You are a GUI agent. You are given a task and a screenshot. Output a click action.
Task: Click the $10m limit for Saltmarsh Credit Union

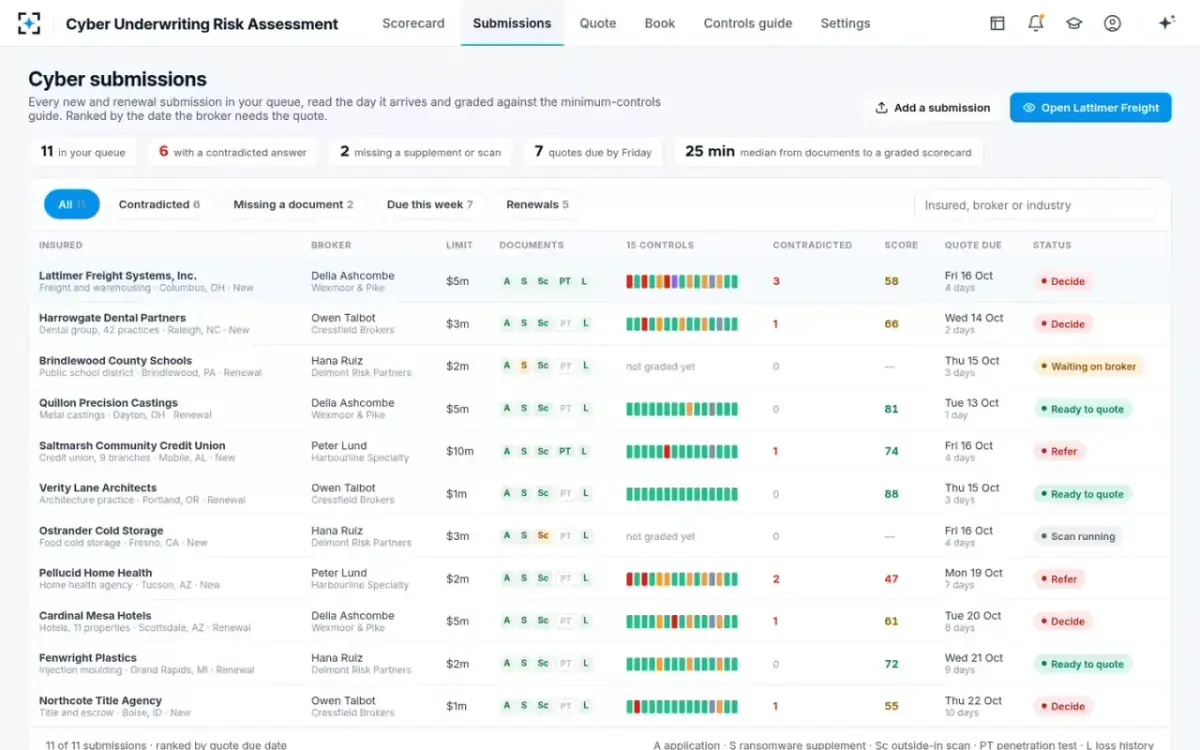[460, 452]
